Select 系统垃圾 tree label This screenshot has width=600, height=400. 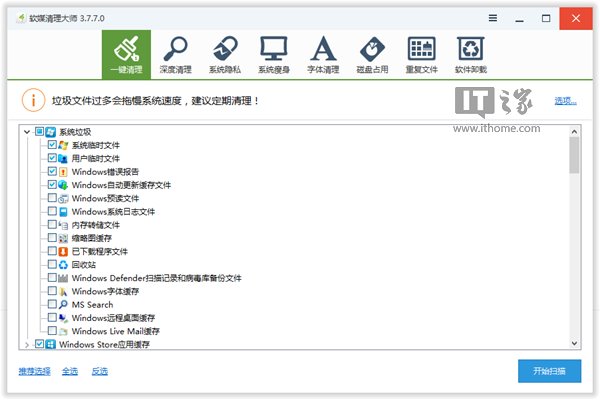[75, 132]
